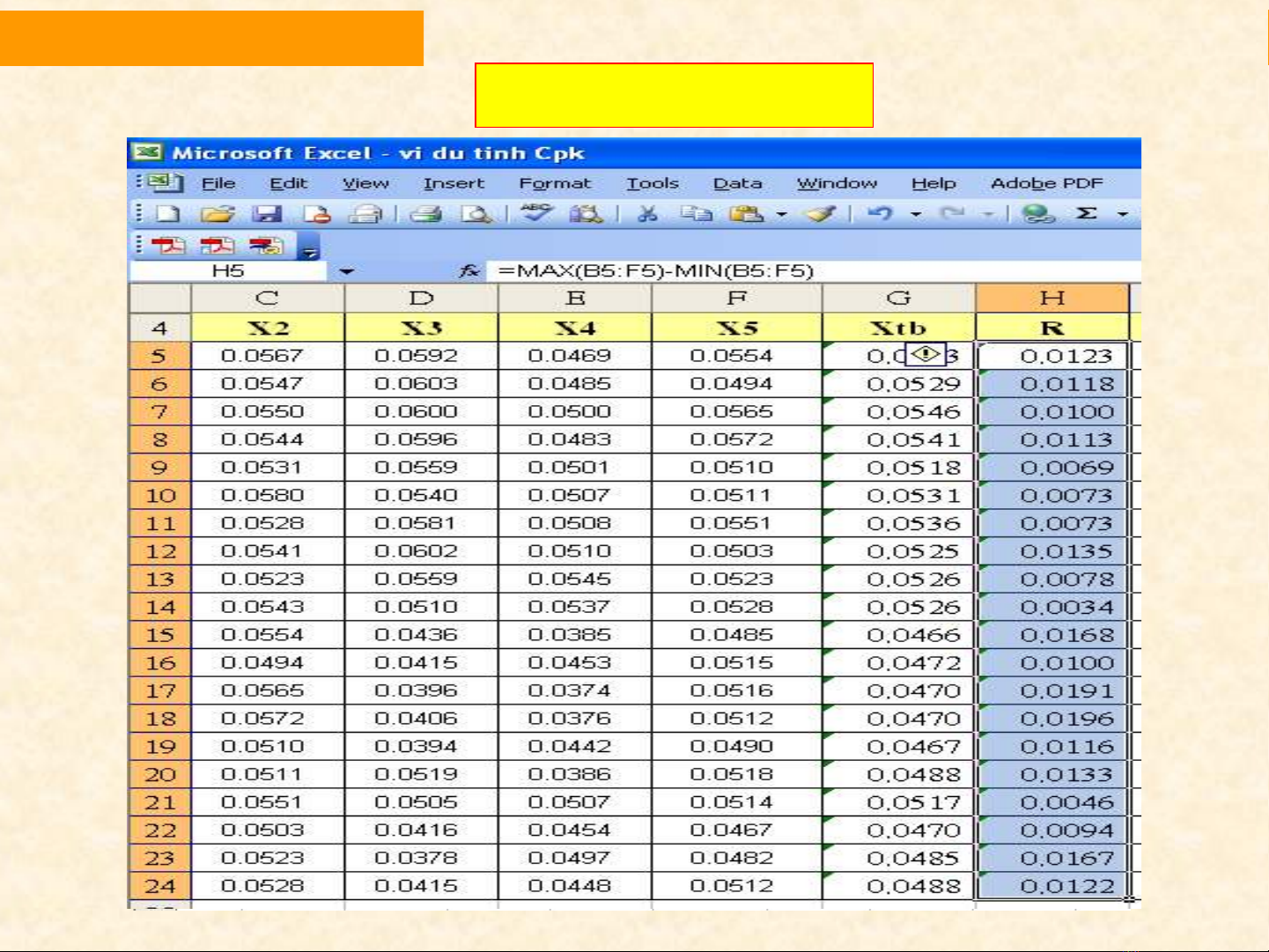
Task: Open the Insert menu
Action: [x=454, y=183]
